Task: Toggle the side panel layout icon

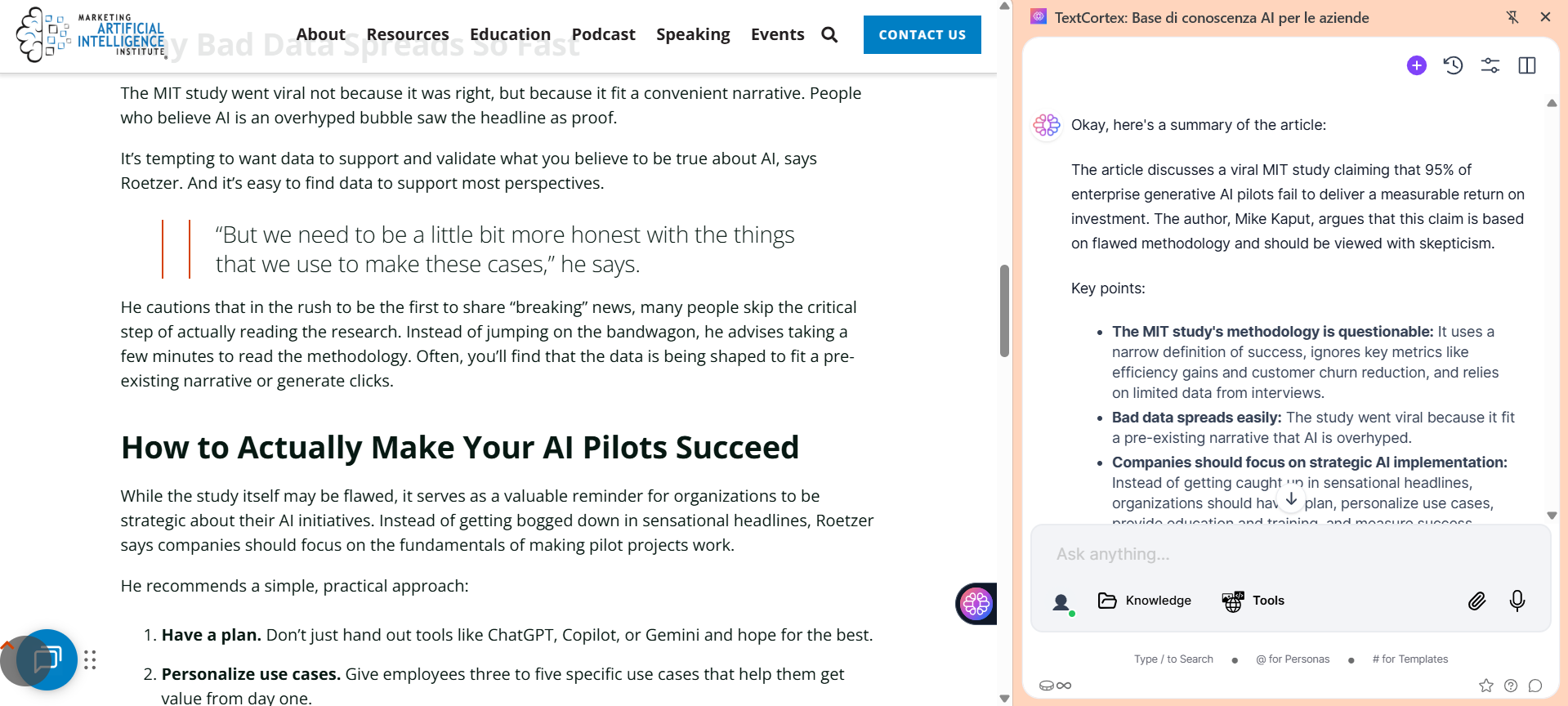Action: point(1526,65)
